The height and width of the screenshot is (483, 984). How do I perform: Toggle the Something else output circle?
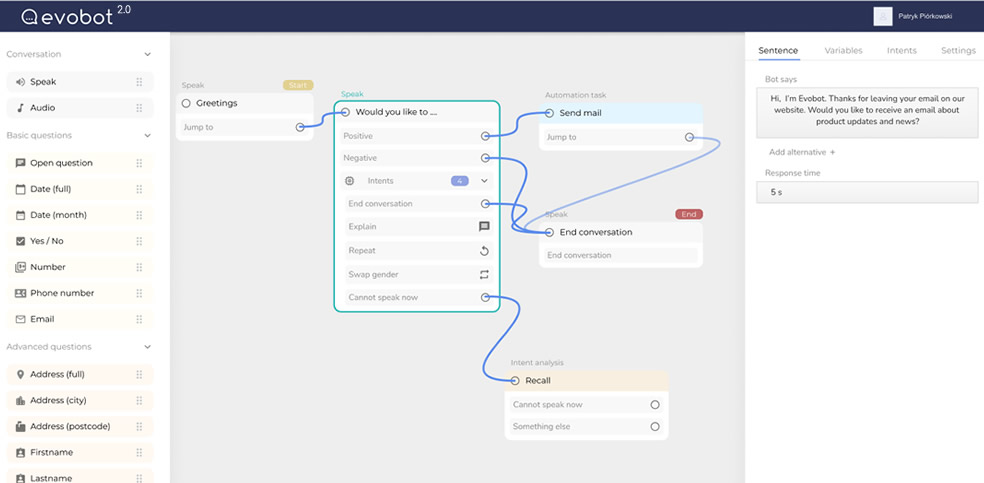tap(655, 427)
